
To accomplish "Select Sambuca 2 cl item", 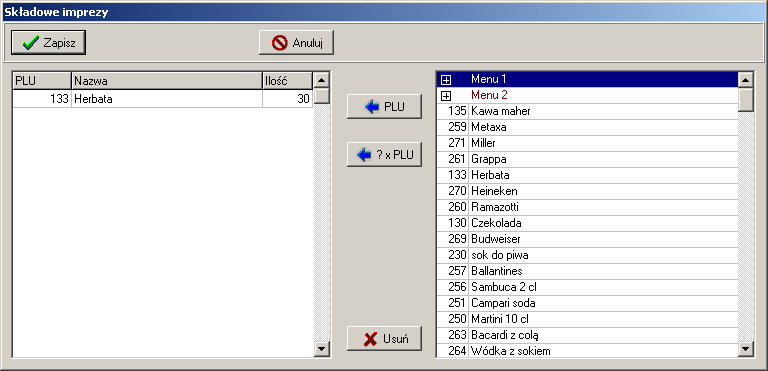I will (x=587, y=287).
